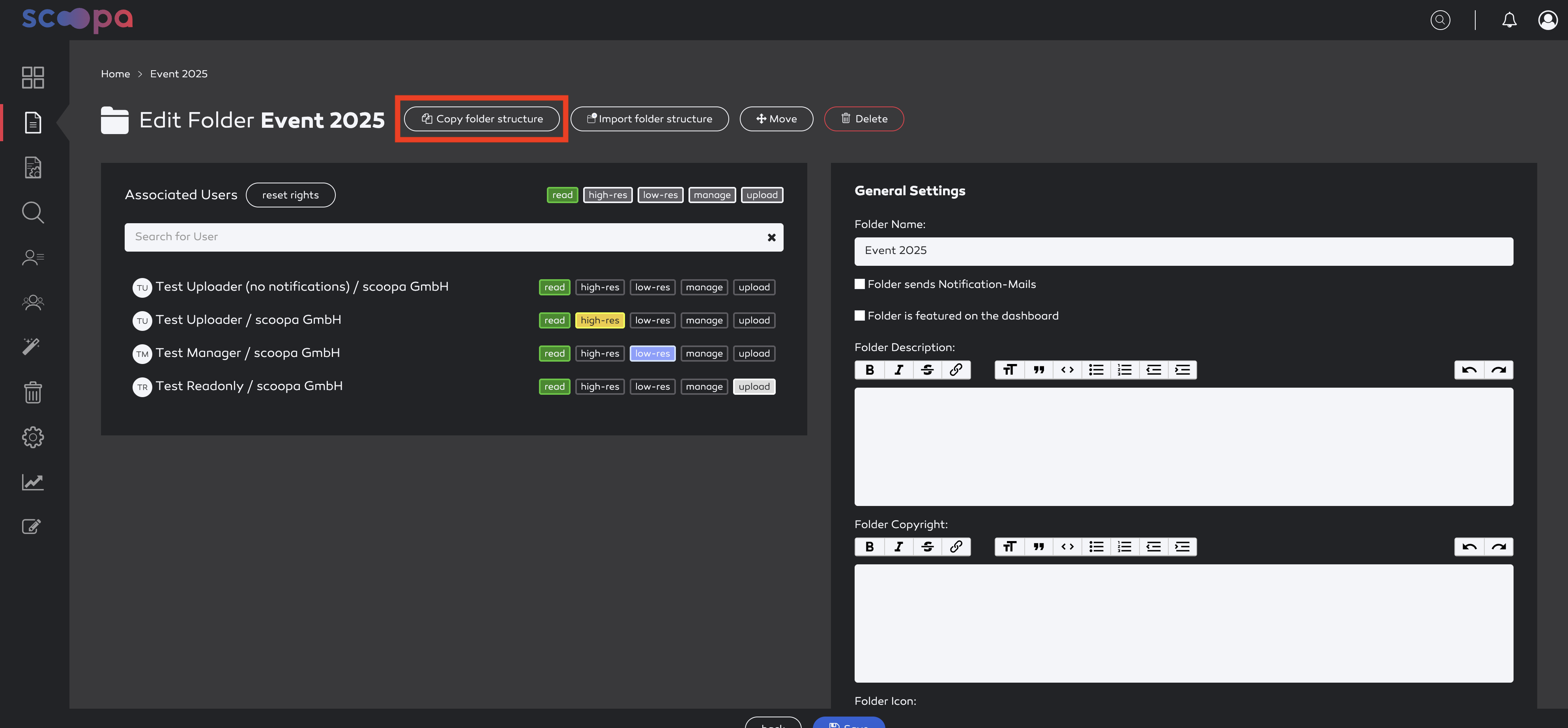Open the statistics chart icon in sidebar
This screenshot has width=1568, height=728.
[33, 482]
